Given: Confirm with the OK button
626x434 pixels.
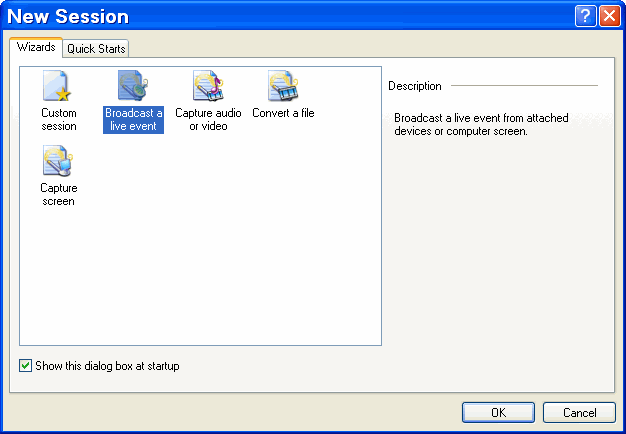Looking at the screenshot, I should pyautogui.click(x=498, y=412).
